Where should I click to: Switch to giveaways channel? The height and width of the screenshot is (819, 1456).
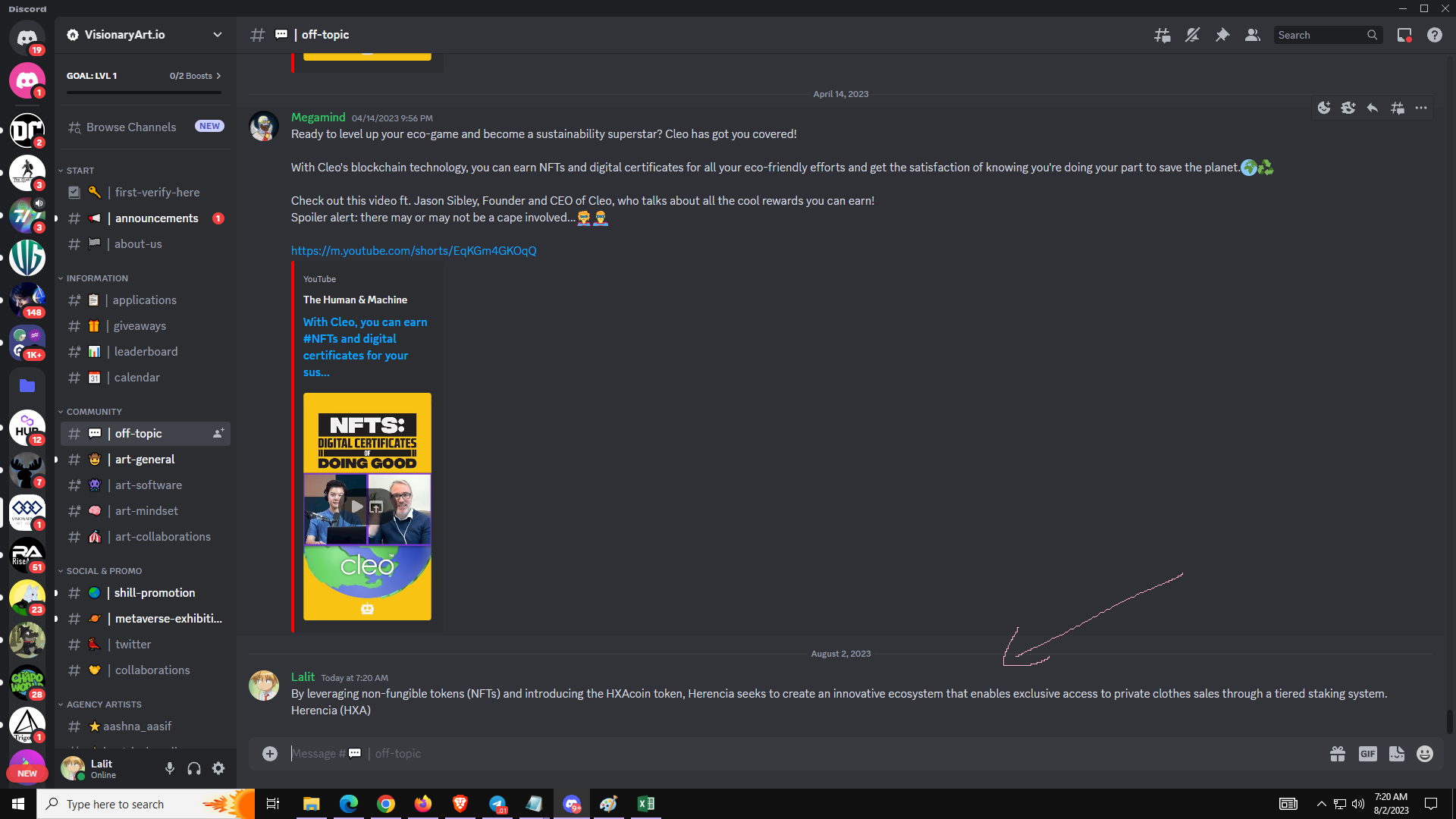point(146,326)
